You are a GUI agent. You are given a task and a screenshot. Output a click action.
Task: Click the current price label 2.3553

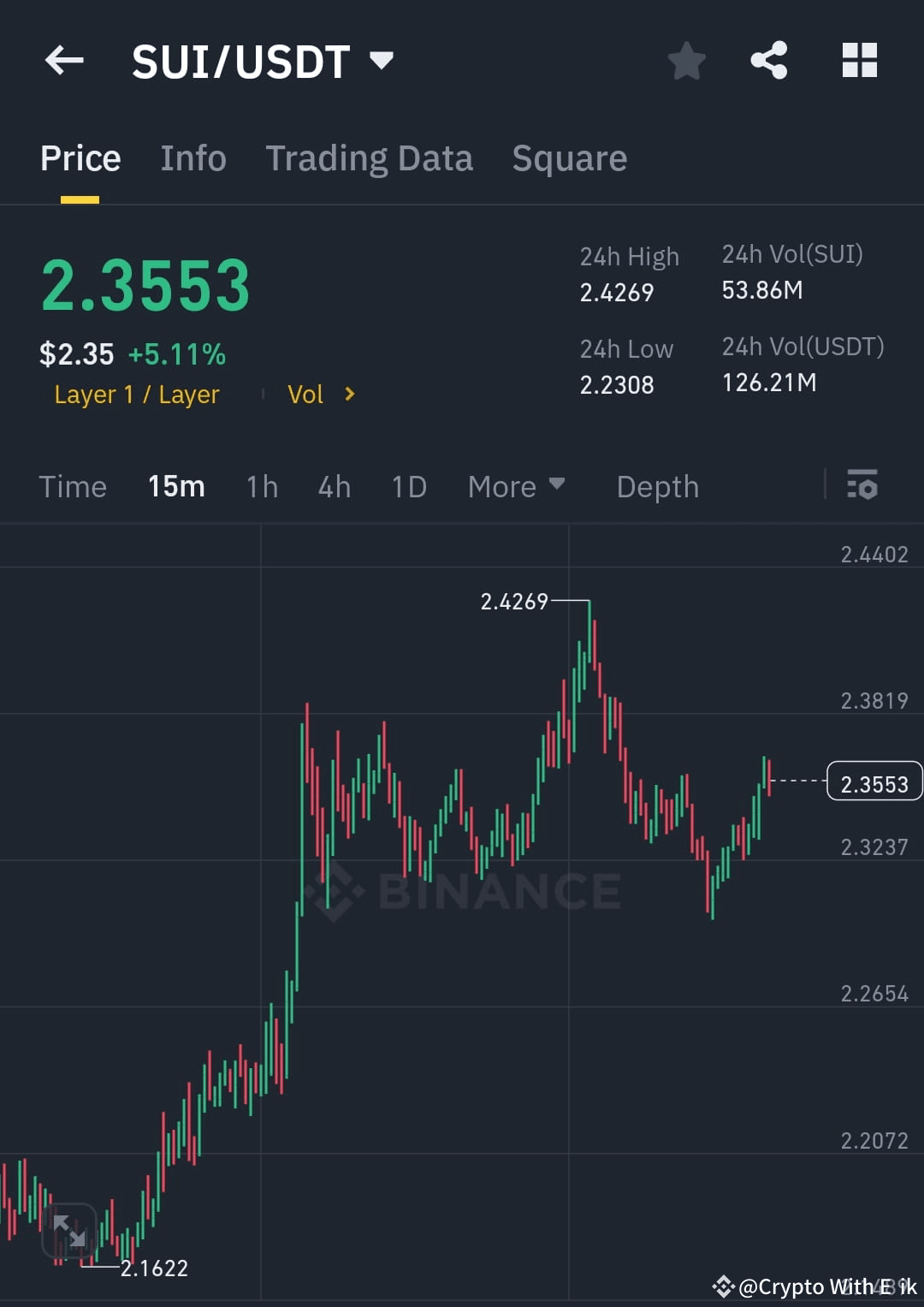[x=874, y=781]
